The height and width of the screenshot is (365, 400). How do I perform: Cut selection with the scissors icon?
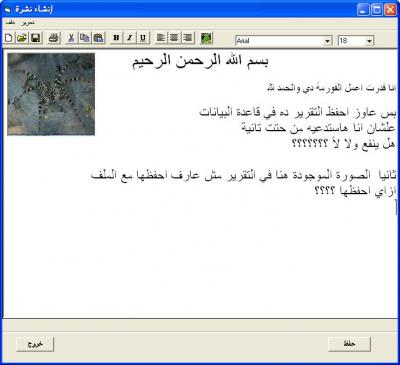71,38
